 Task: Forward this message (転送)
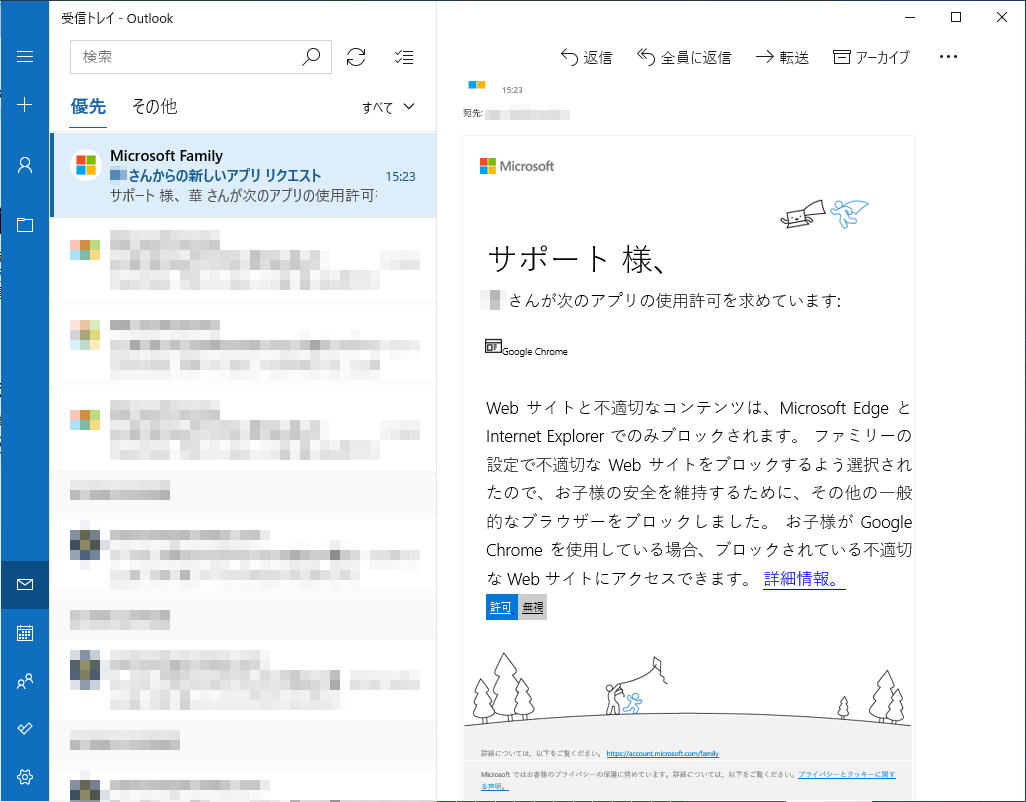click(x=783, y=58)
